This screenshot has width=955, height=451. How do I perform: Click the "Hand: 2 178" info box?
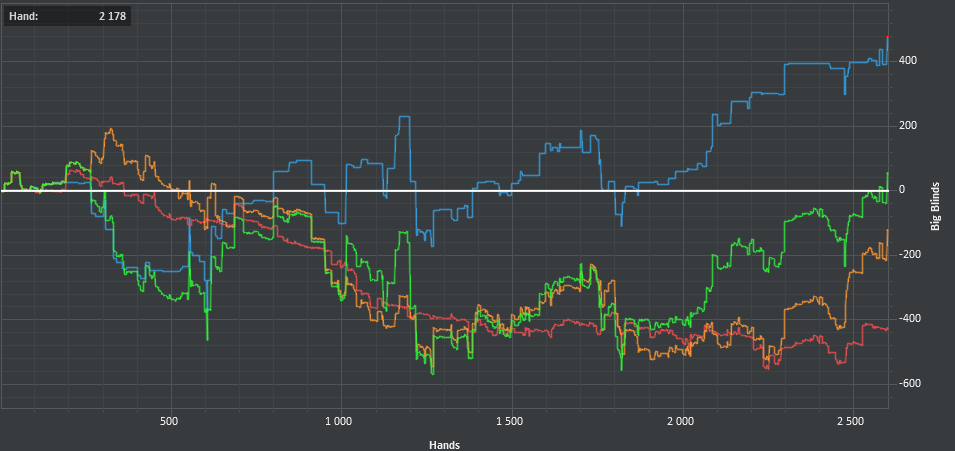pos(66,16)
